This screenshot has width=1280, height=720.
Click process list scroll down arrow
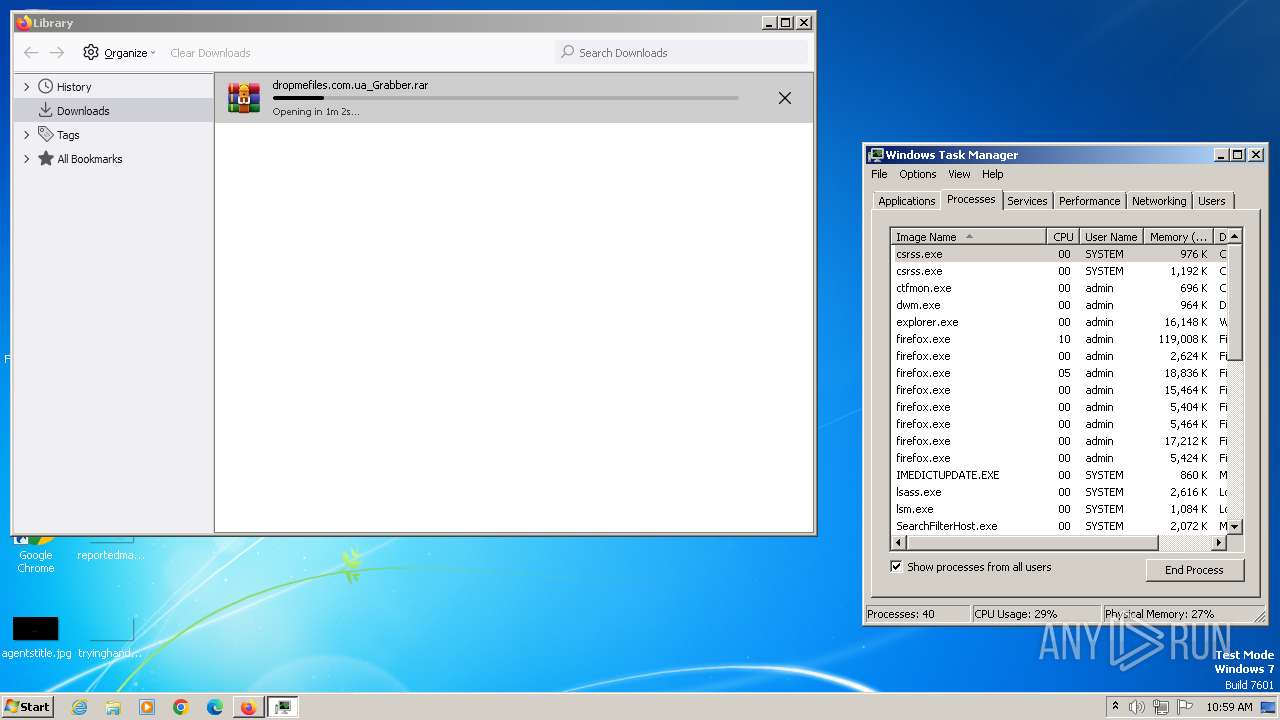pyautogui.click(x=1235, y=526)
